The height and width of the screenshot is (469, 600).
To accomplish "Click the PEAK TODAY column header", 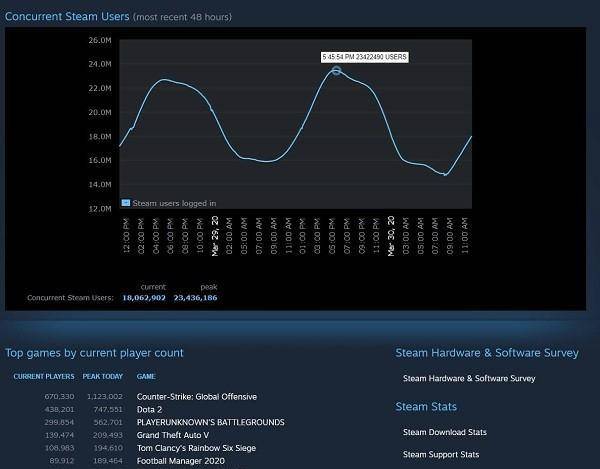I will (x=102, y=377).
